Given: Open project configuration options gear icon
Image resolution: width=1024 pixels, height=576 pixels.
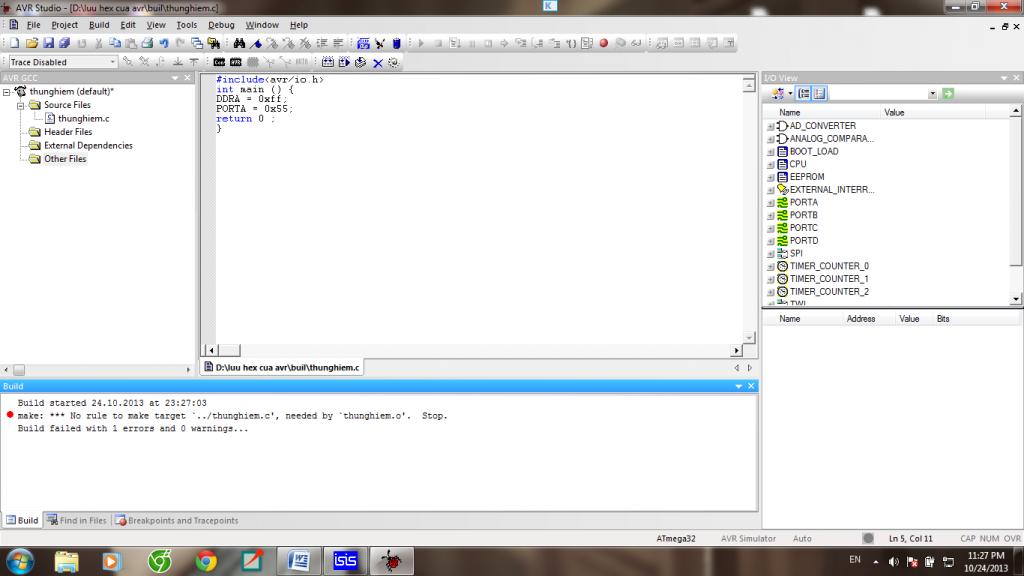Looking at the screenshot, I should click(393, 62).
